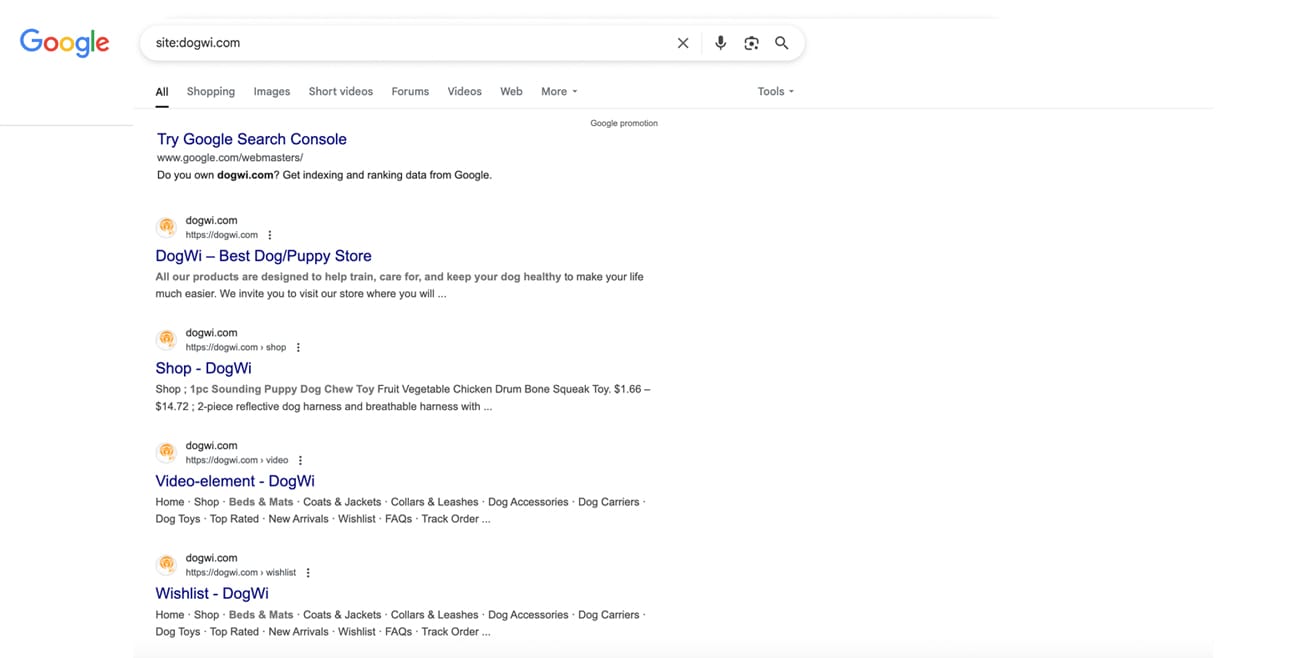This screenshot has height=658, width=1291.
Task: Open the Tools dropdown
Action: coord(775,91)
